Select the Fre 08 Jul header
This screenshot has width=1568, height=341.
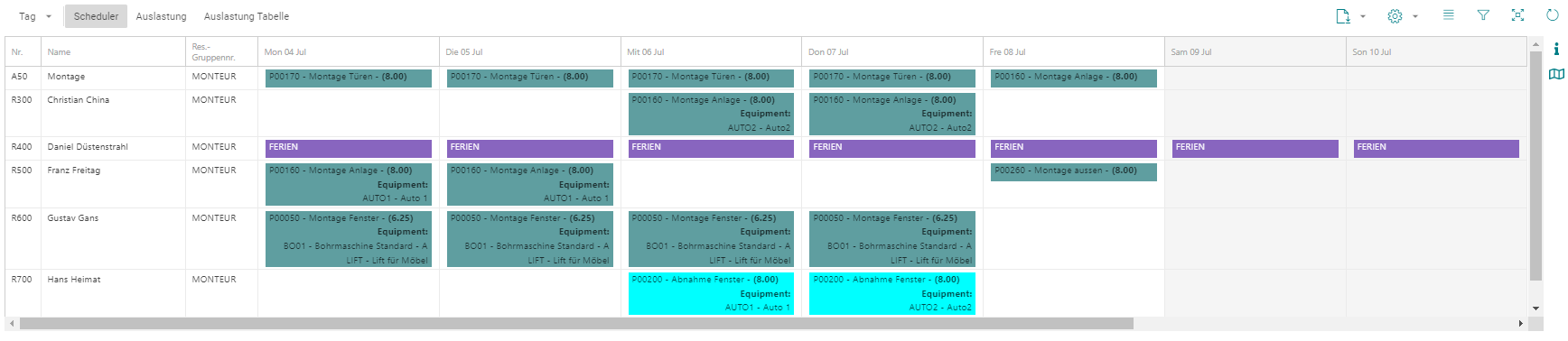tap(1074, 51)
